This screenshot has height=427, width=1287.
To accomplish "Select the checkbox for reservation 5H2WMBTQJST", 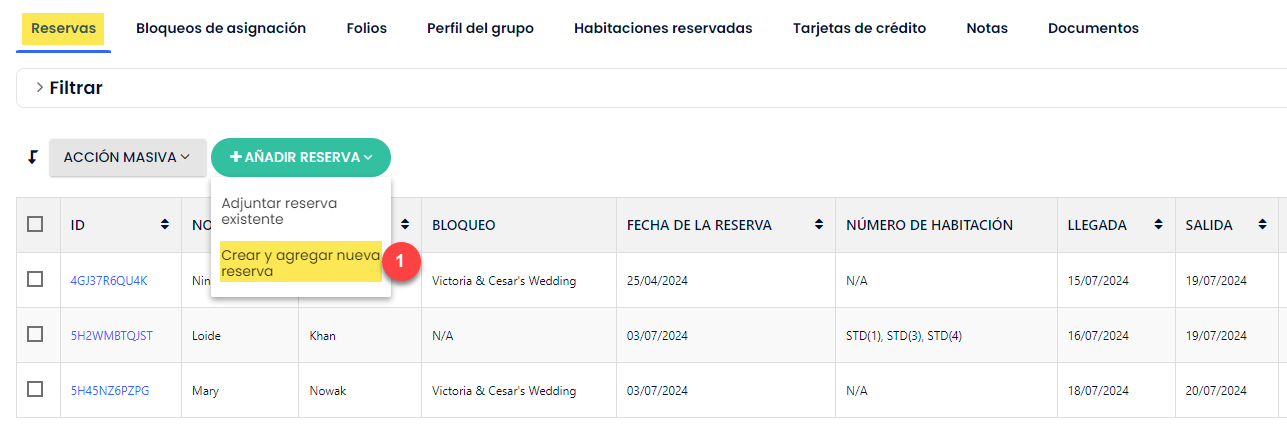I will coord(35,335).
